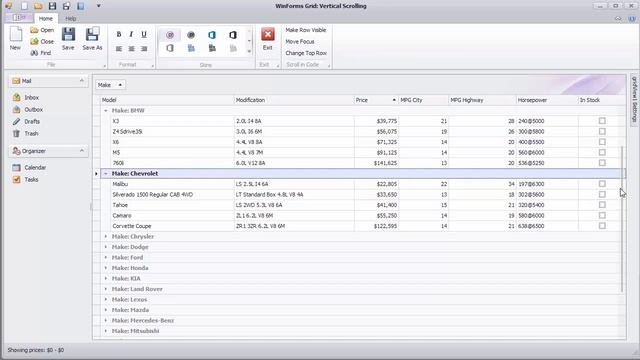Check In Stock for BMW X3
This screenshot has width=640, height=360.
(x=602, y=121)
